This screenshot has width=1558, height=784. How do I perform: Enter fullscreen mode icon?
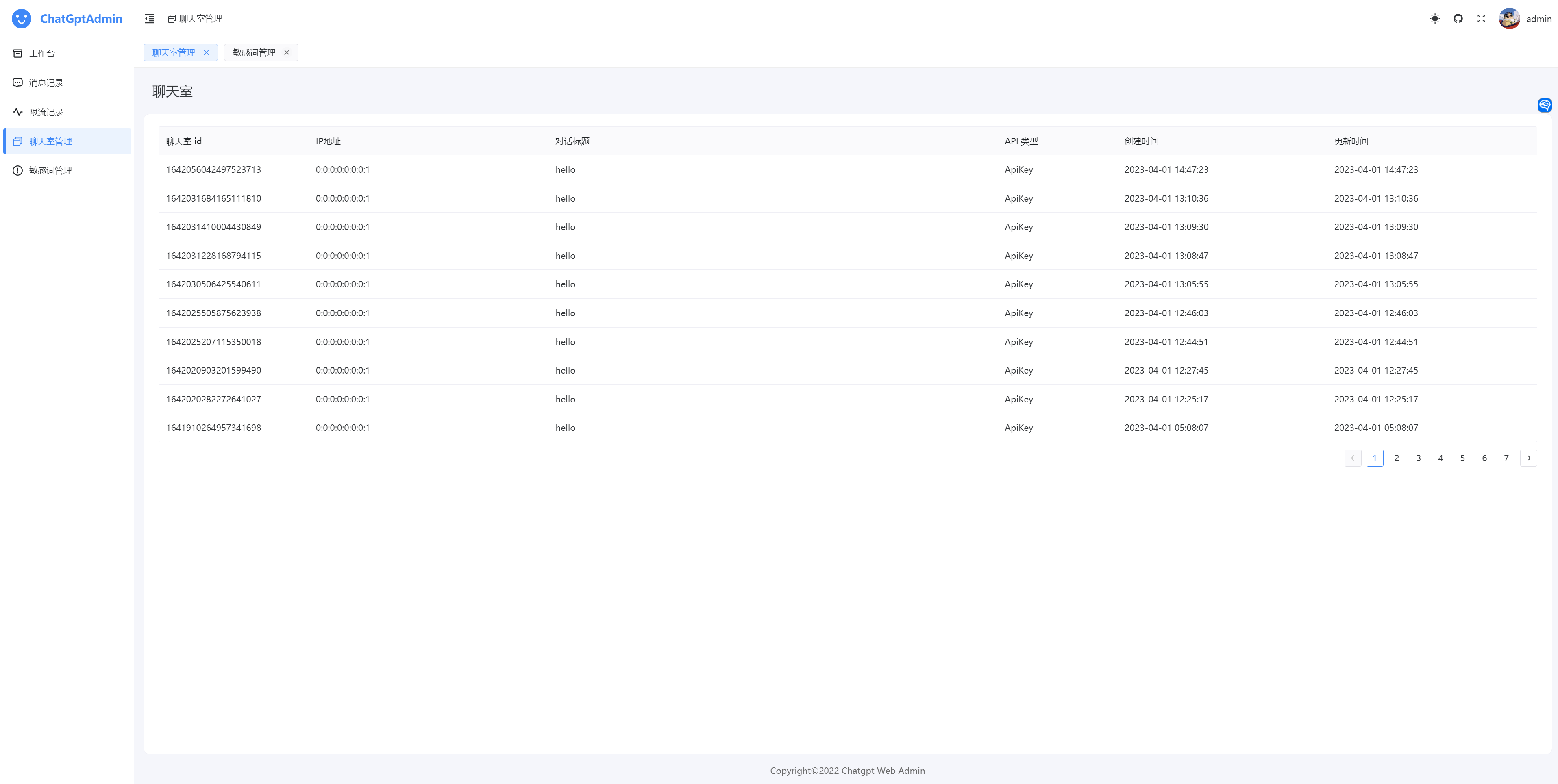(1481, 19)
